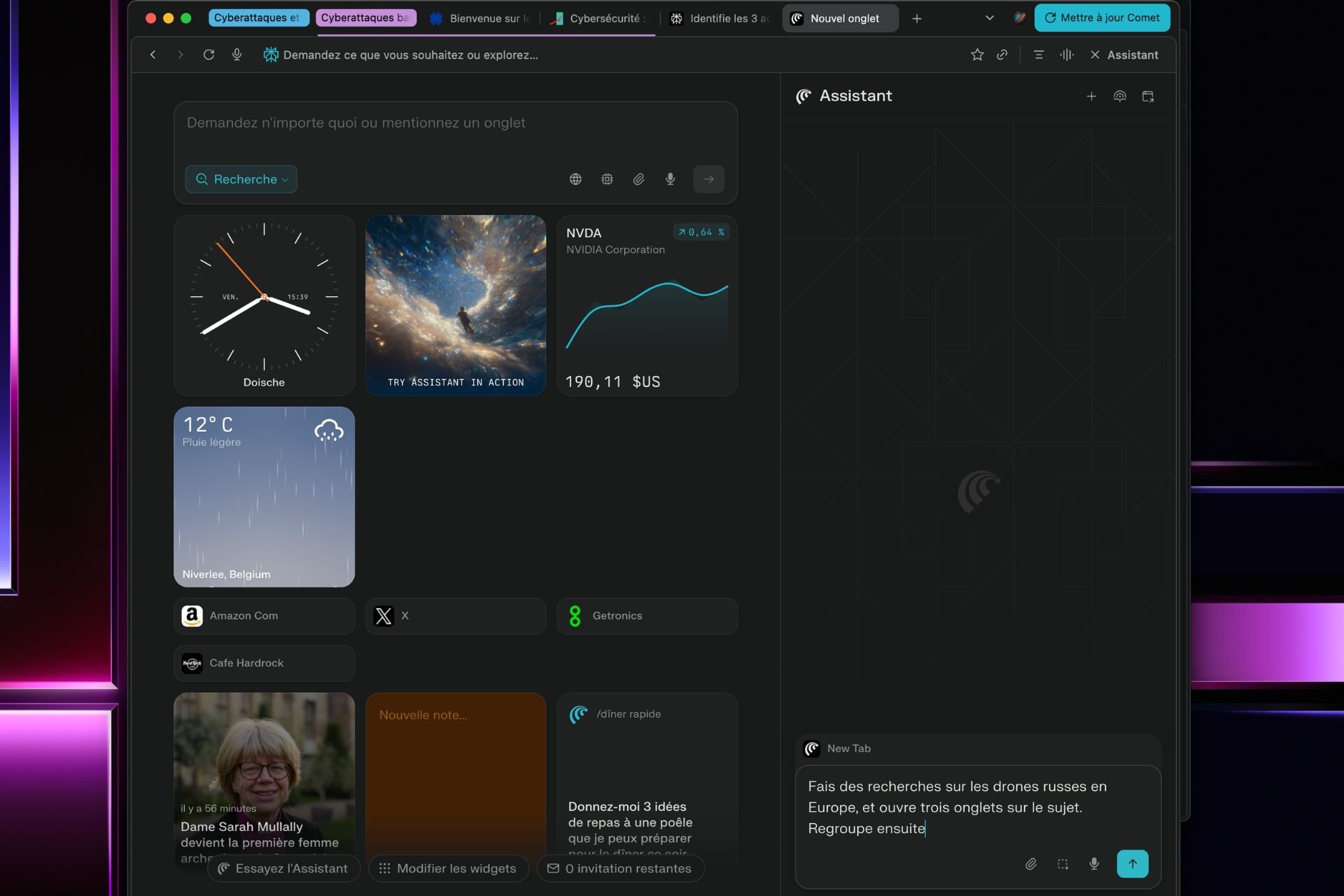Image resolution: width=1344 pixels, height=896 pixels.
Task: Toggle the voice mode waveform icon in toolbar
Action: (x=1067, y=55)
